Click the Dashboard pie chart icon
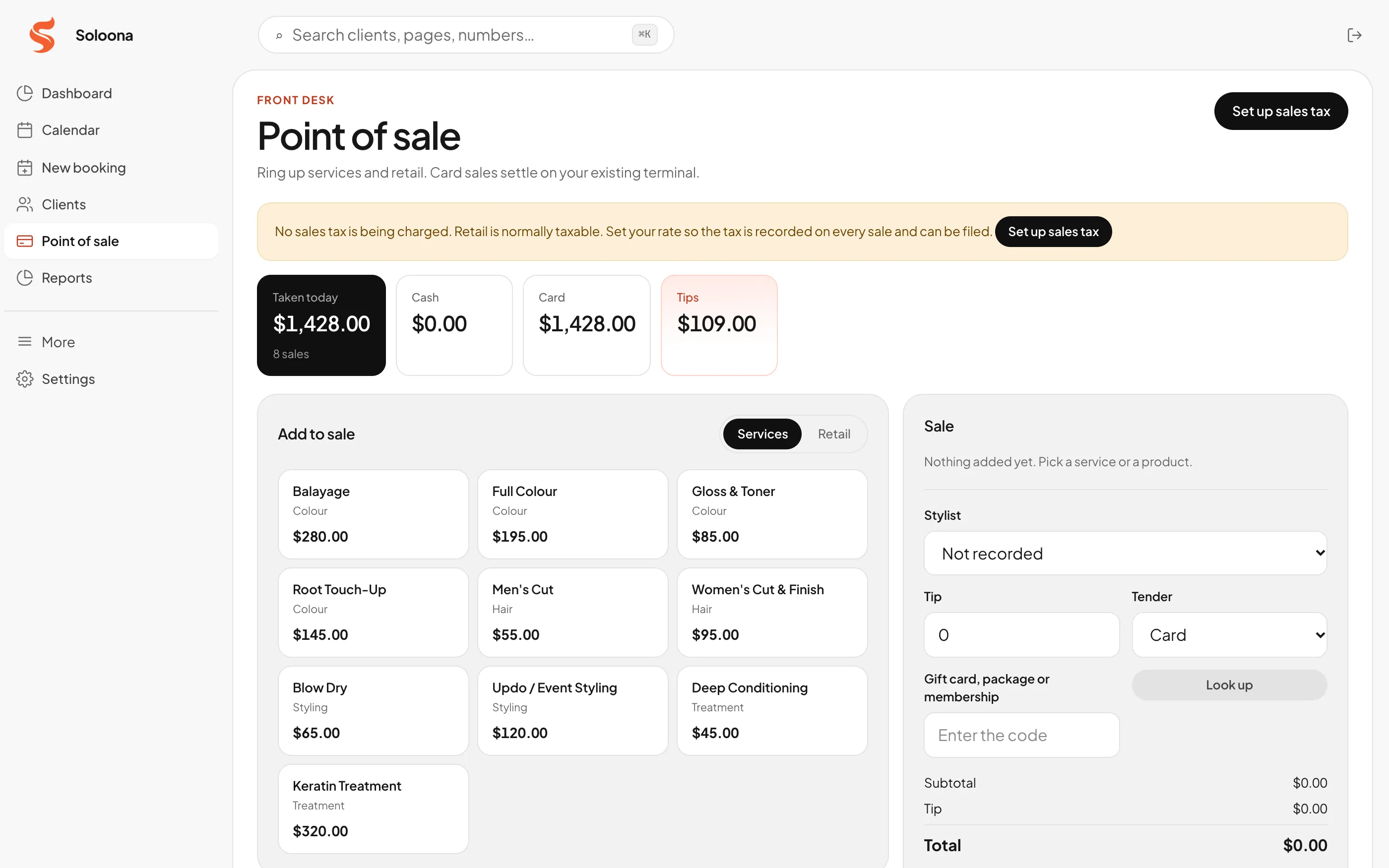1389x868 pixels. 25,93
